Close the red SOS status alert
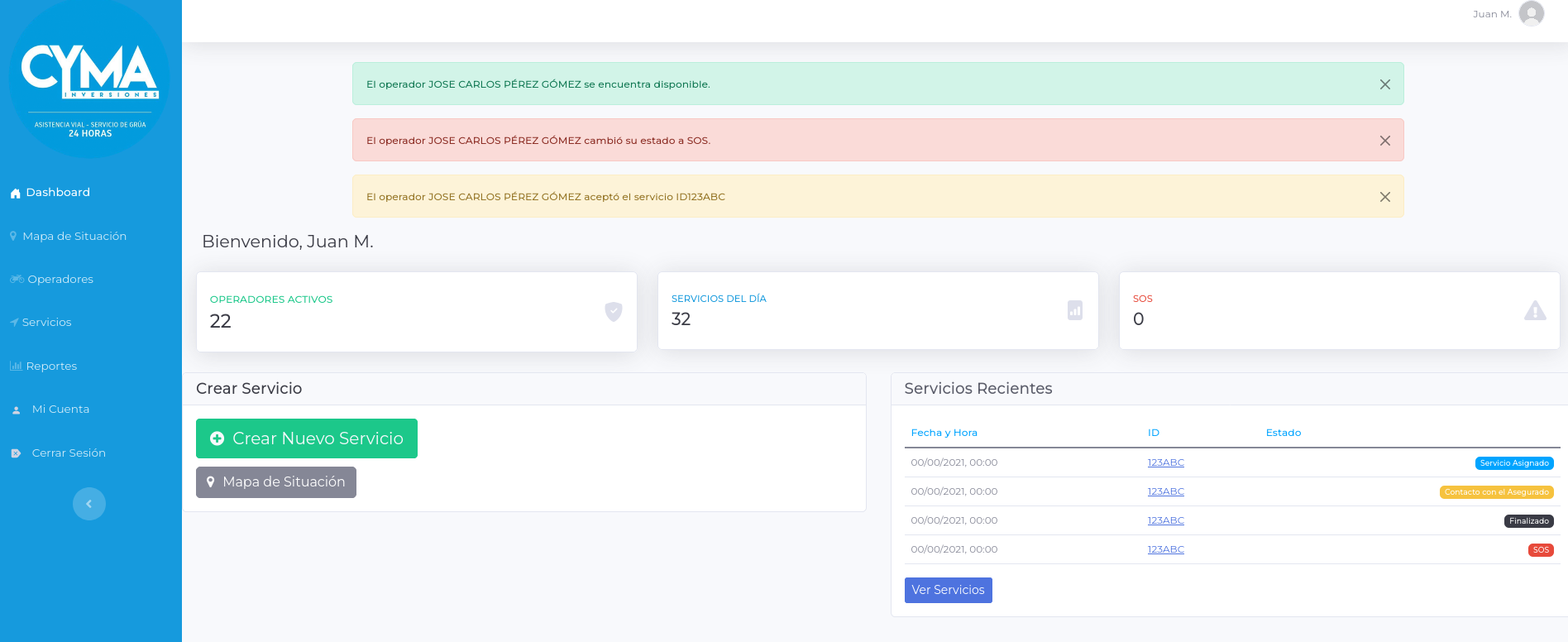Viewport: 1568px width, 642px height. pyautogui.click(x=1384, y=141)
